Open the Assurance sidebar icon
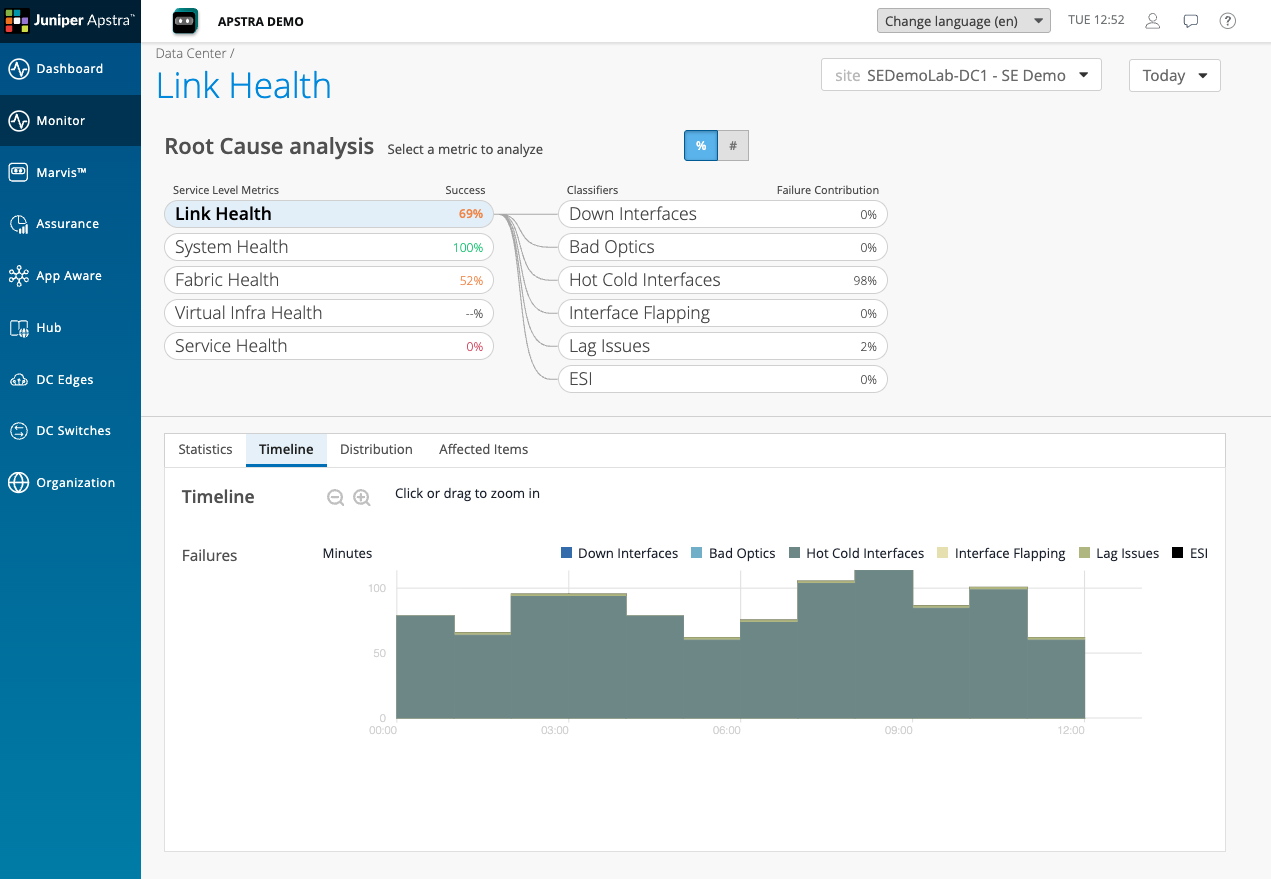 pyautogui.click(x=19, y=224)
